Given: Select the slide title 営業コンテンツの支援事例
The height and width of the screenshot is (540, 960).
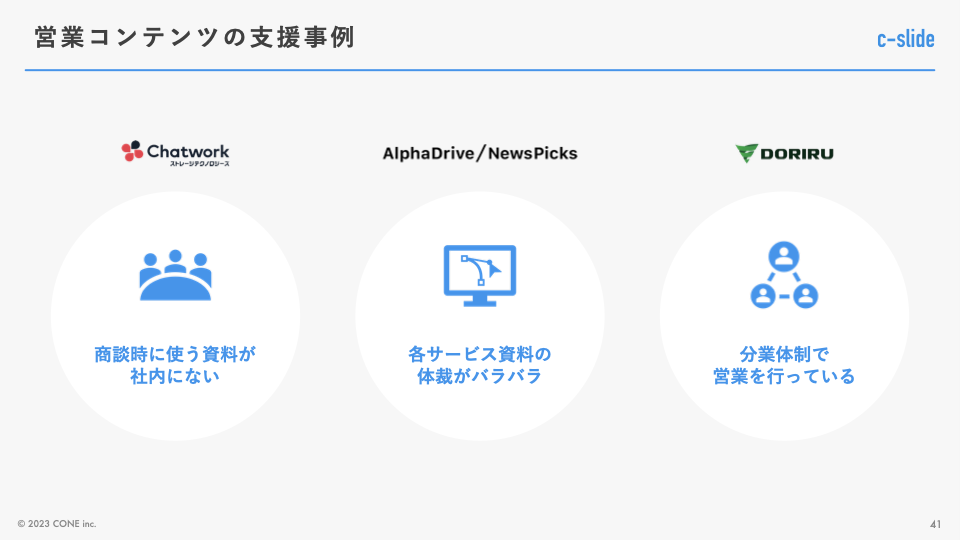Looking at the screenshot, I should click(x=194, y=38).
